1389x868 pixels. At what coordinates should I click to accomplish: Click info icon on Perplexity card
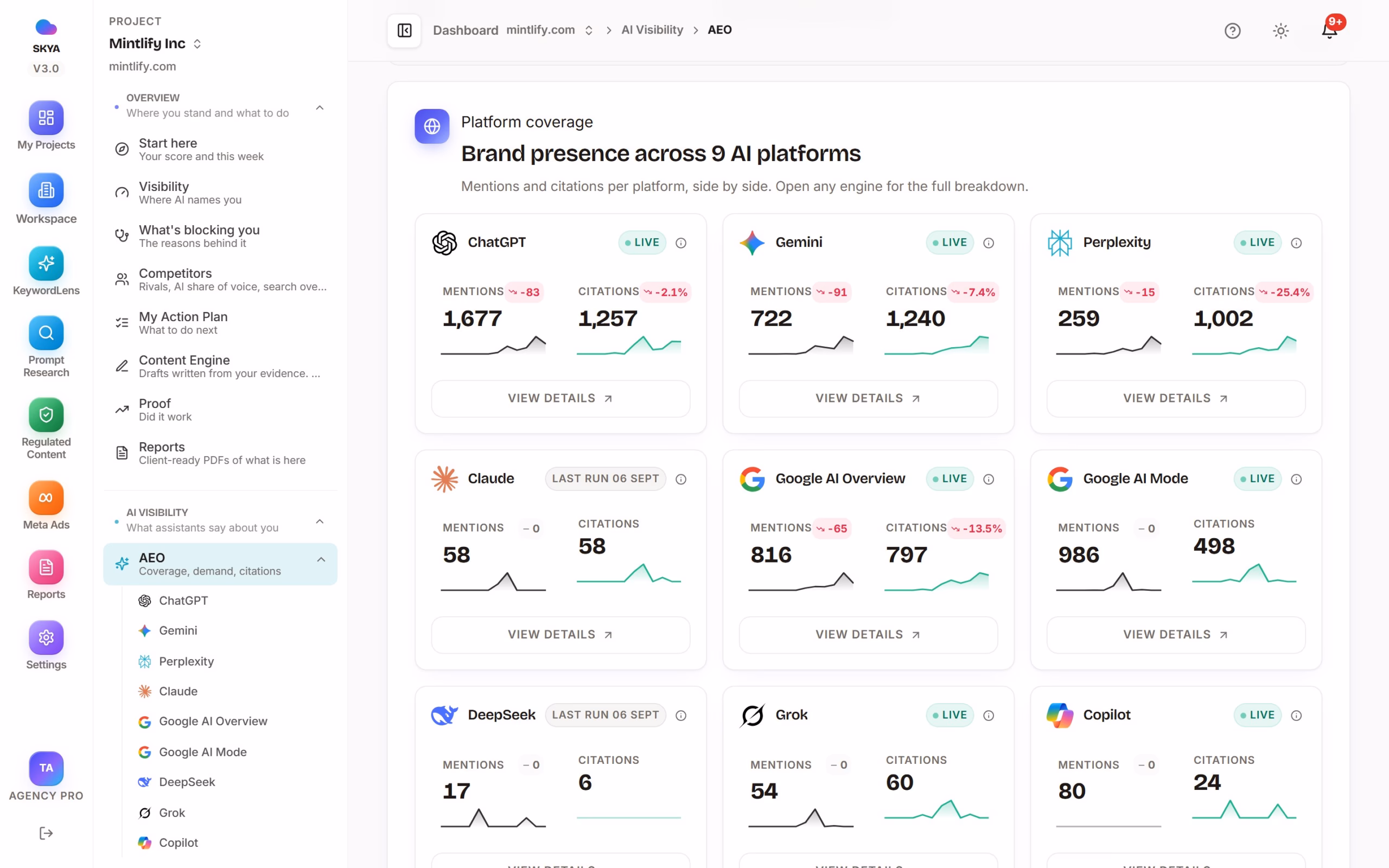point(1296,243)
